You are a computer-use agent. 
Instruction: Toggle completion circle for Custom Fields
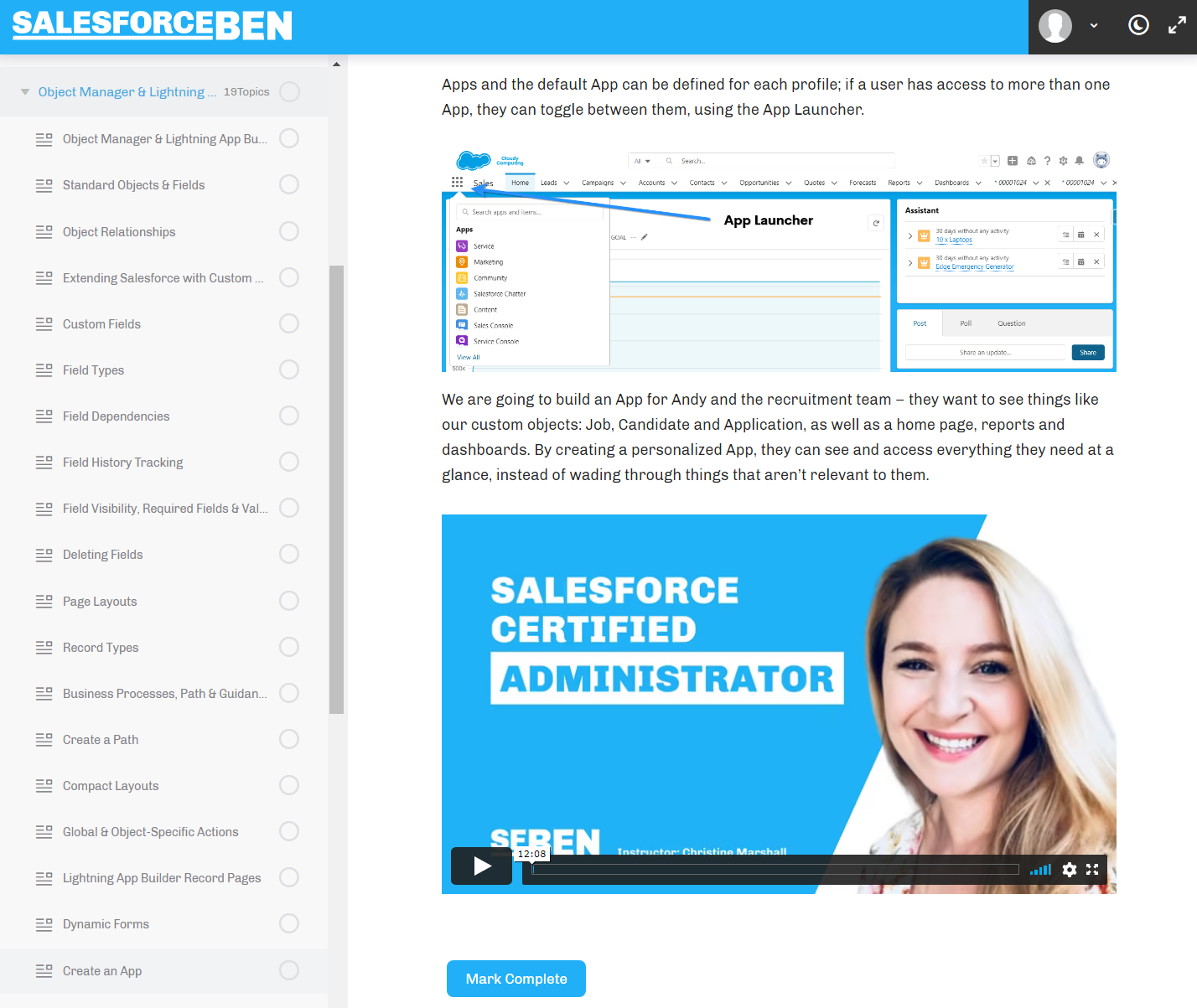pos(289,323)
